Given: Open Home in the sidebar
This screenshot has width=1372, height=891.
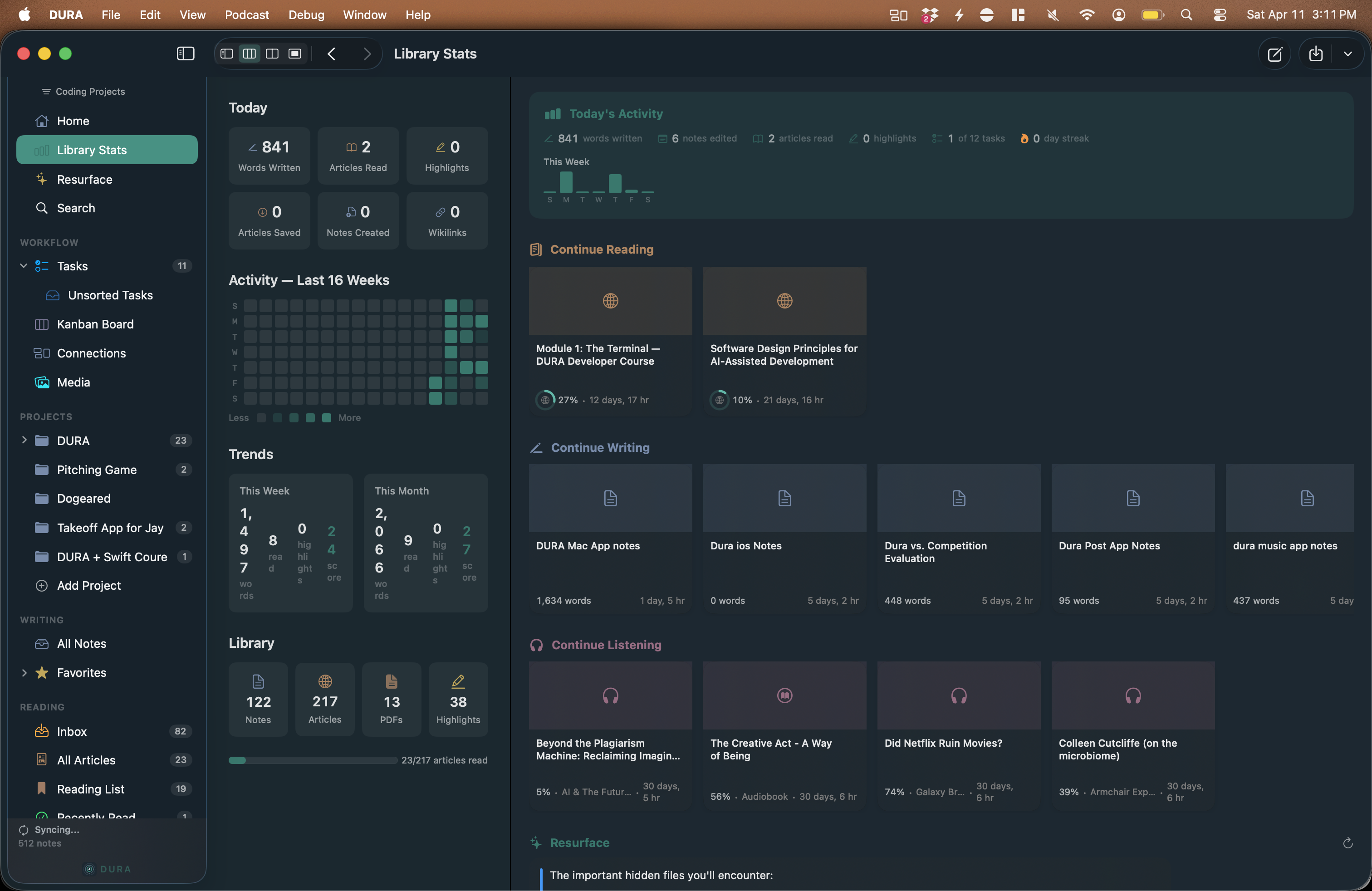Looking at the screenshot, I should (x=107, y=121).
